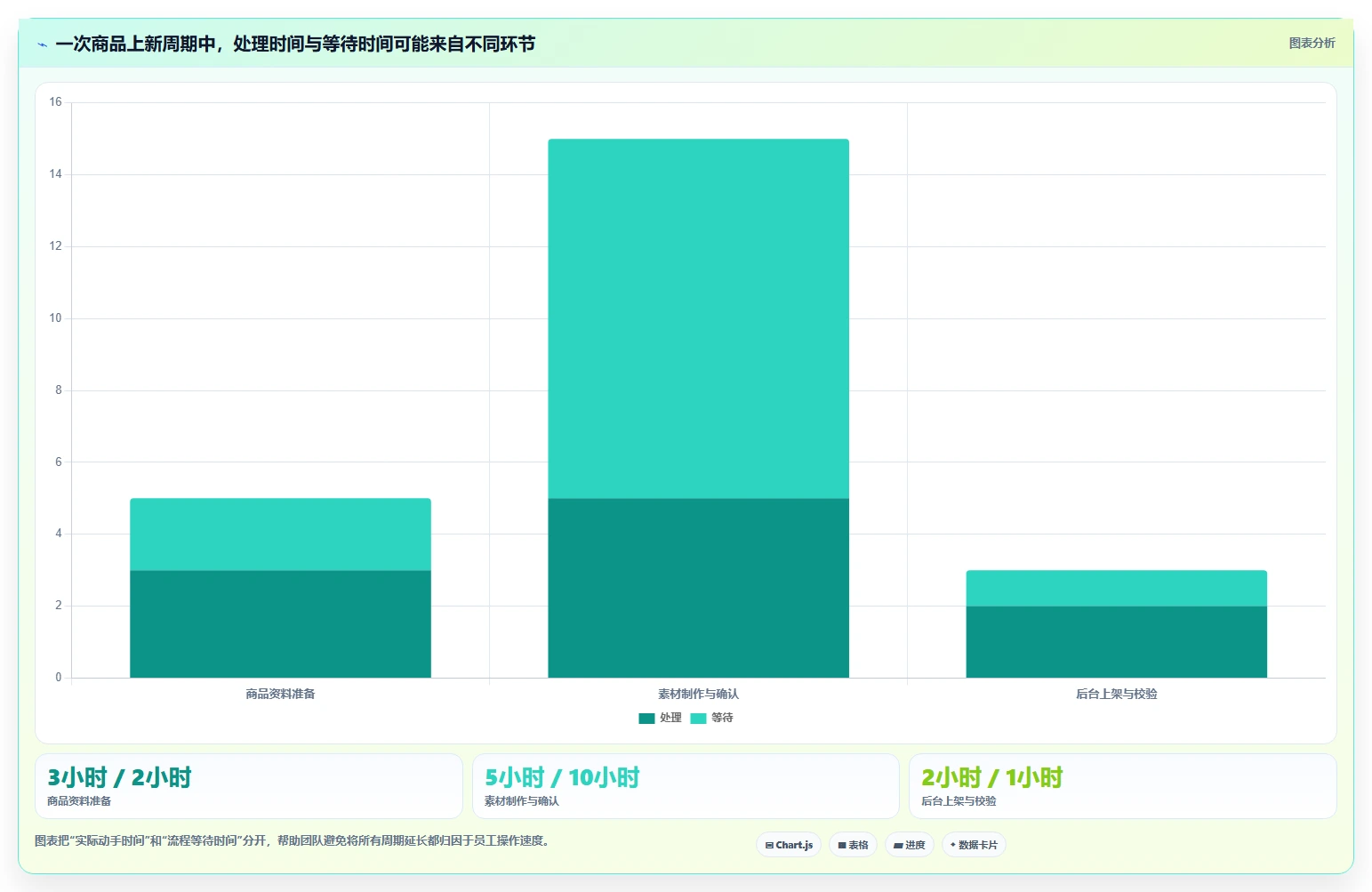This screenshot has width=1372, height=892.
Task: Open the 5小时 / 10小时 data card
Action: click(x=686, y=786)
